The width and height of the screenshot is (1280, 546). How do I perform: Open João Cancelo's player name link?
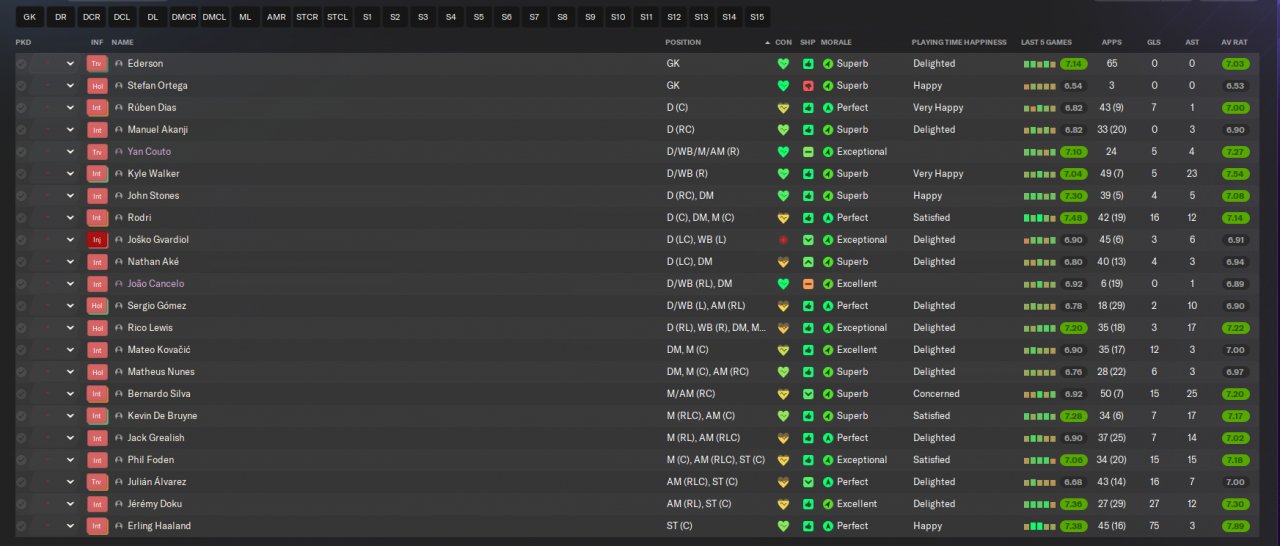coord(155,283)
